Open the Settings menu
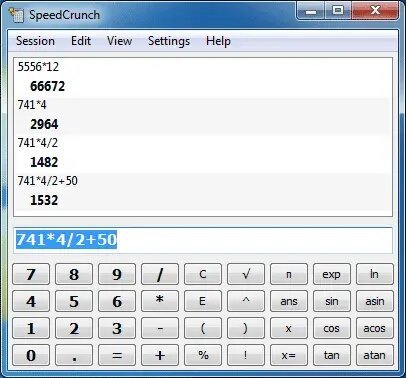406x378 pixels. coord(169,41)
